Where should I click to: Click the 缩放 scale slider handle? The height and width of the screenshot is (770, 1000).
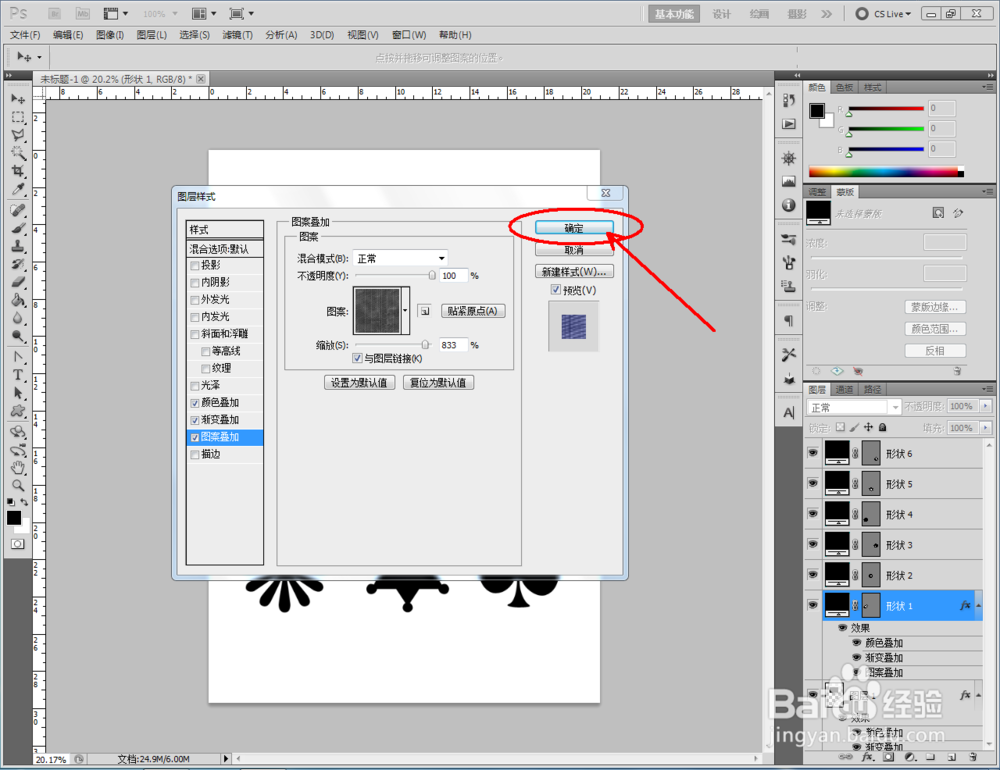pyautogui.click(x=425, y=344)
